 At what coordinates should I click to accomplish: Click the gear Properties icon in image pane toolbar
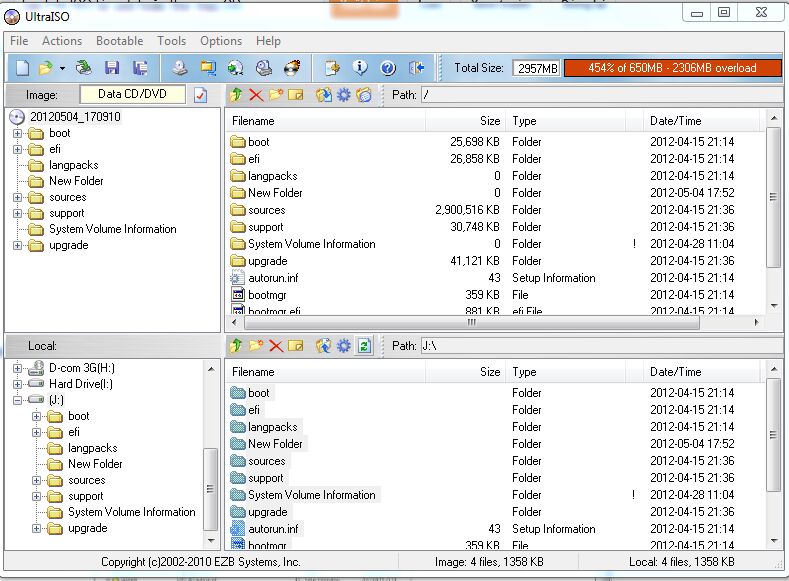[344, 95]
